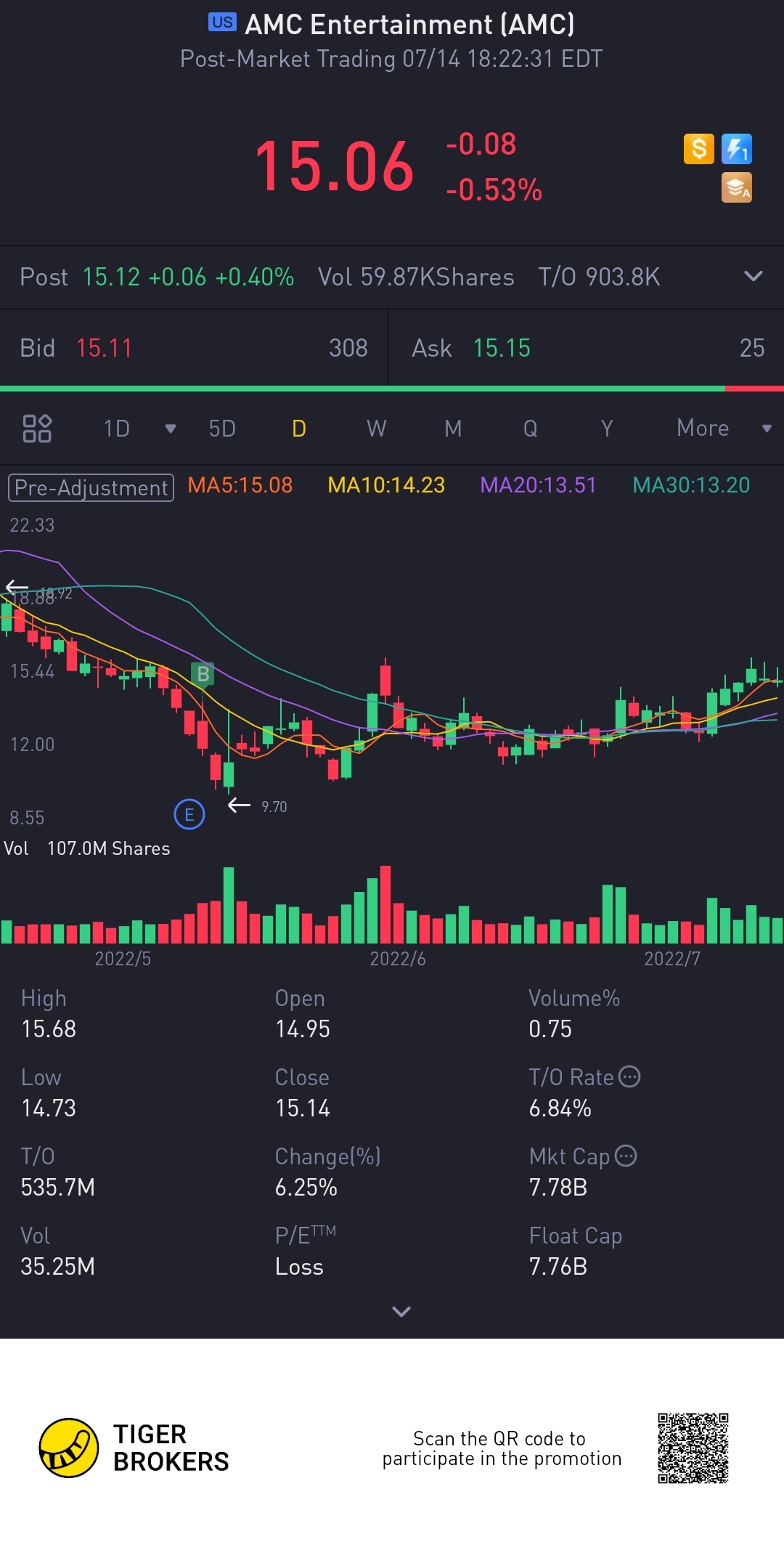Open T/O Rate info icon
784x1558 pixels.
629,1076
